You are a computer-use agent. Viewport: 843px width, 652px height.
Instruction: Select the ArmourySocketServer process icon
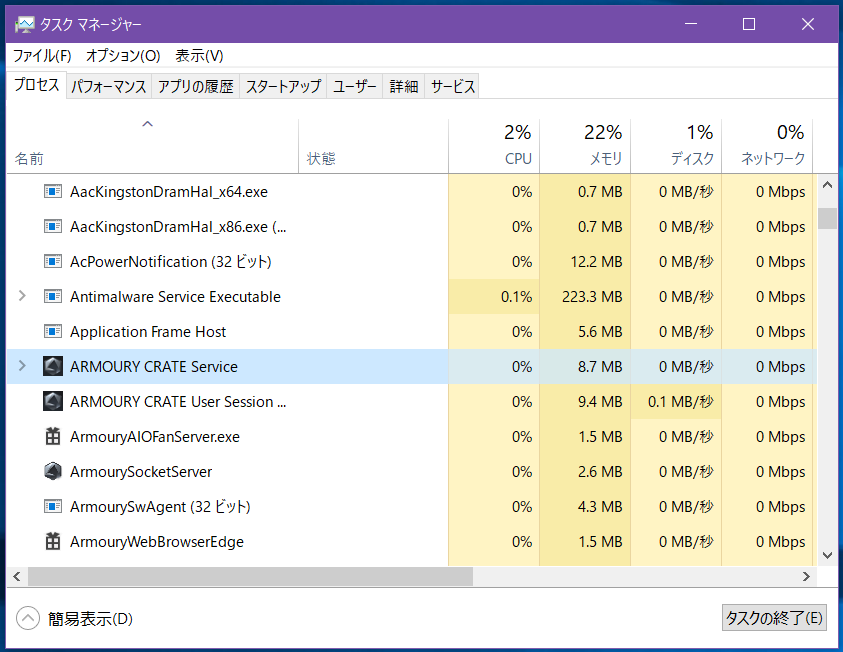(53, 471)
